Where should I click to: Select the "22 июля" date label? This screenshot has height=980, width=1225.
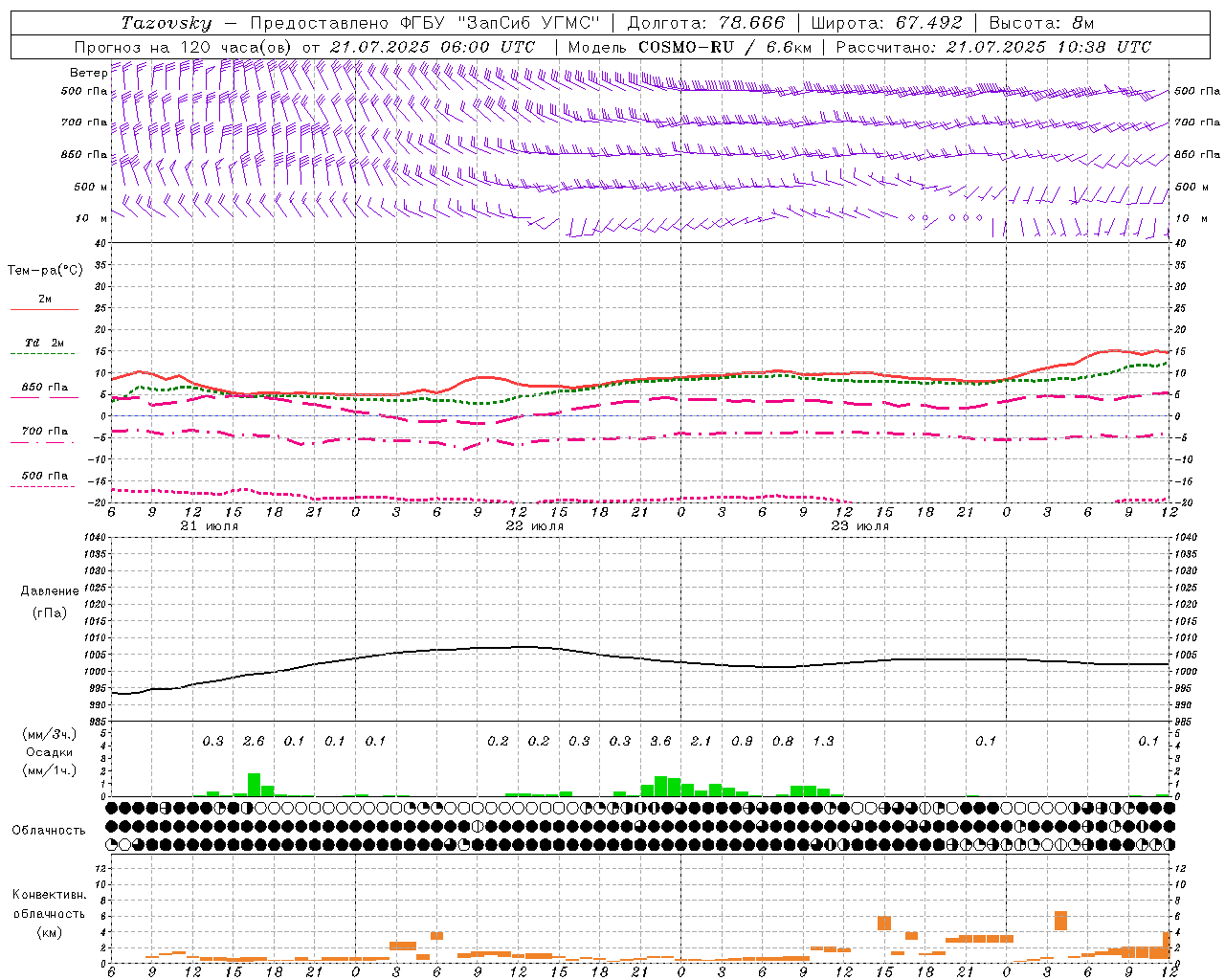[x=535, y=526]
